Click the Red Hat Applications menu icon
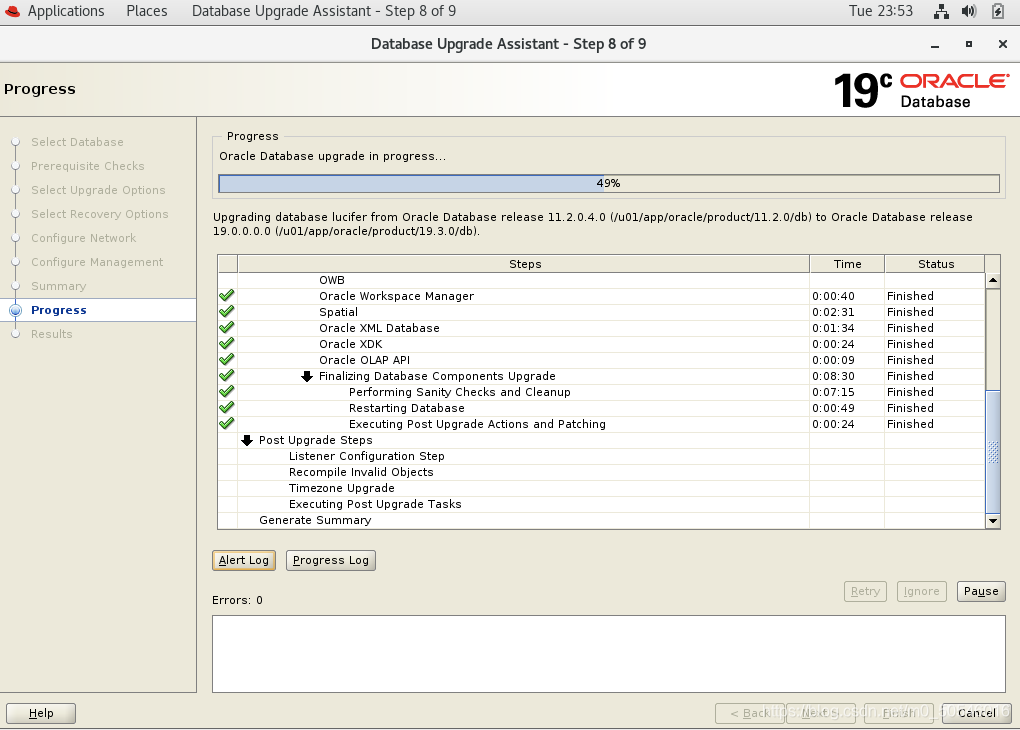Image resolution: width=1020 pixels, height=730 pixels. pos(12,11)
